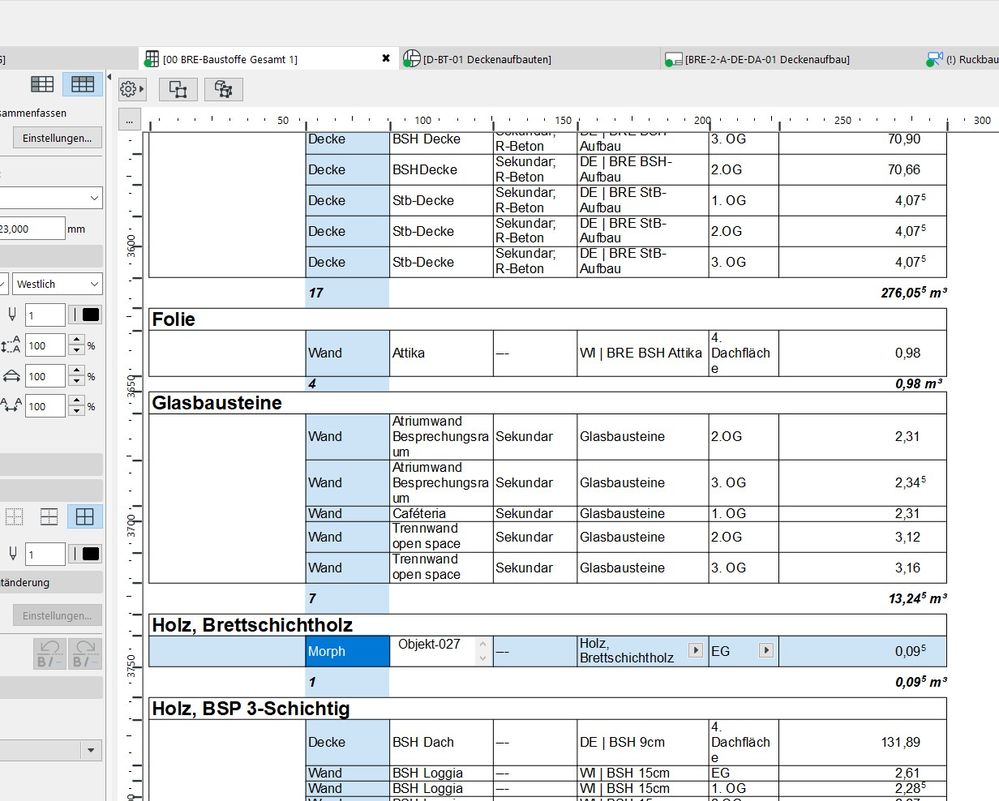Click the 23,000 mm height field
The width and height of the screenshot is (999, 801).
(32, 228)
